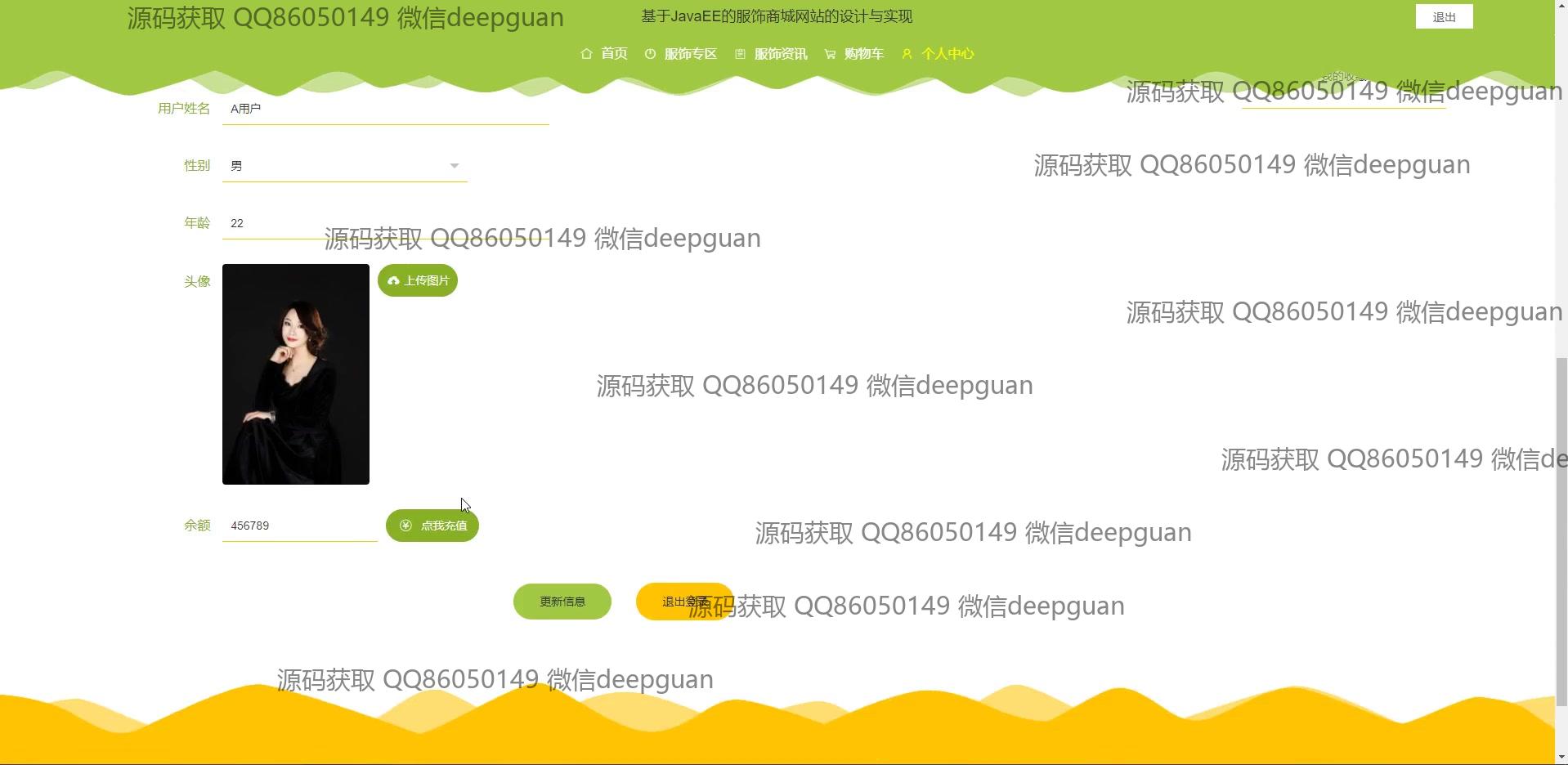Focus the 年龄 field containing 22
The image size is (1568, 765).
pos(270,223)
